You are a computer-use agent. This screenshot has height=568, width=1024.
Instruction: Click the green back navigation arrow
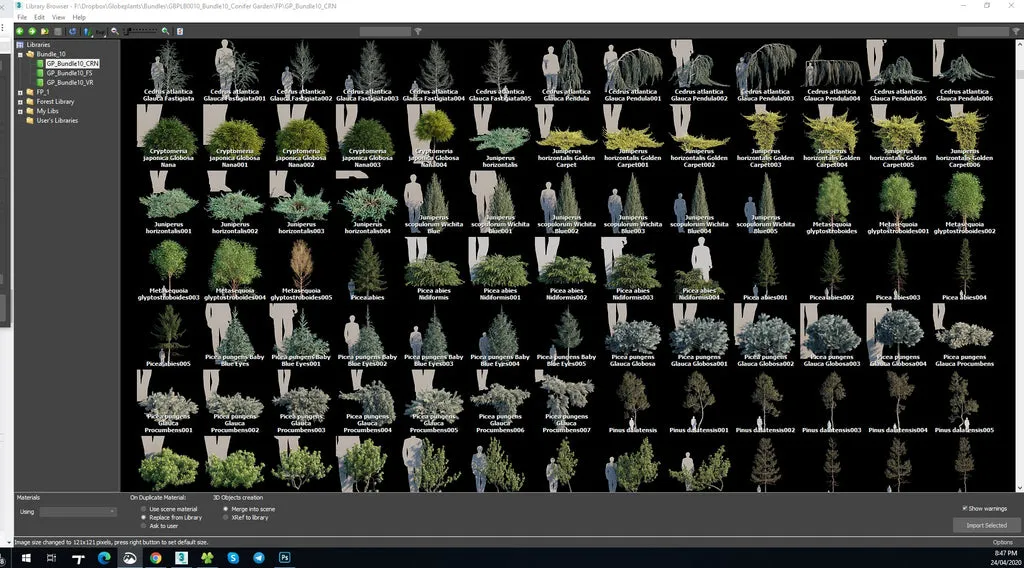click(x=19, y=31)
